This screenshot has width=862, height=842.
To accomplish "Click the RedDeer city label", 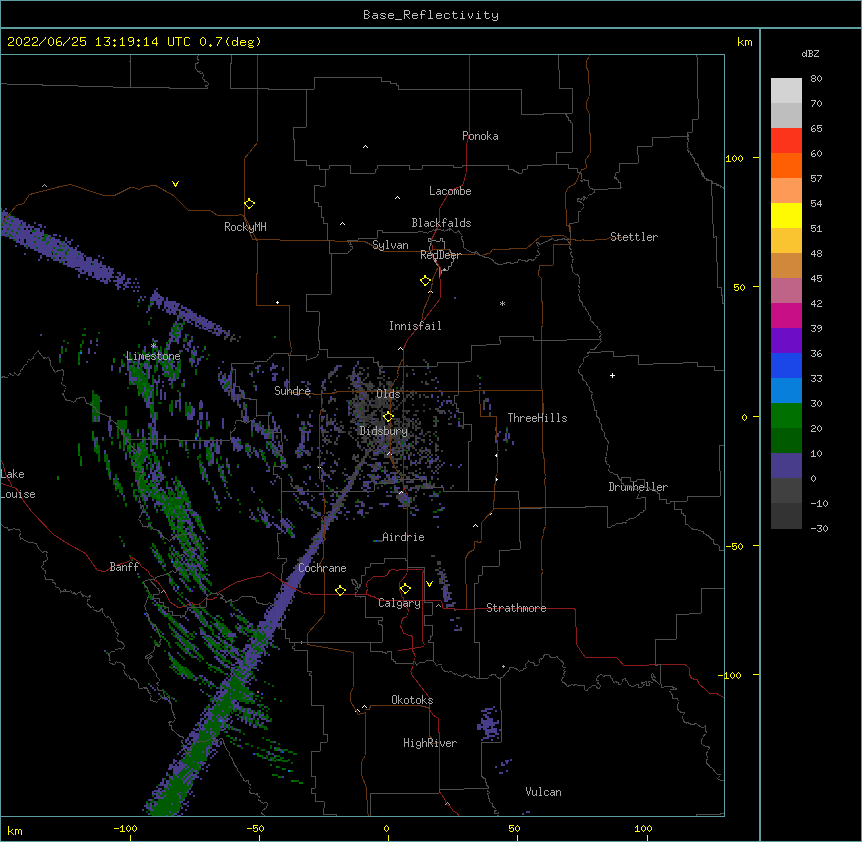I will point(440,255).
